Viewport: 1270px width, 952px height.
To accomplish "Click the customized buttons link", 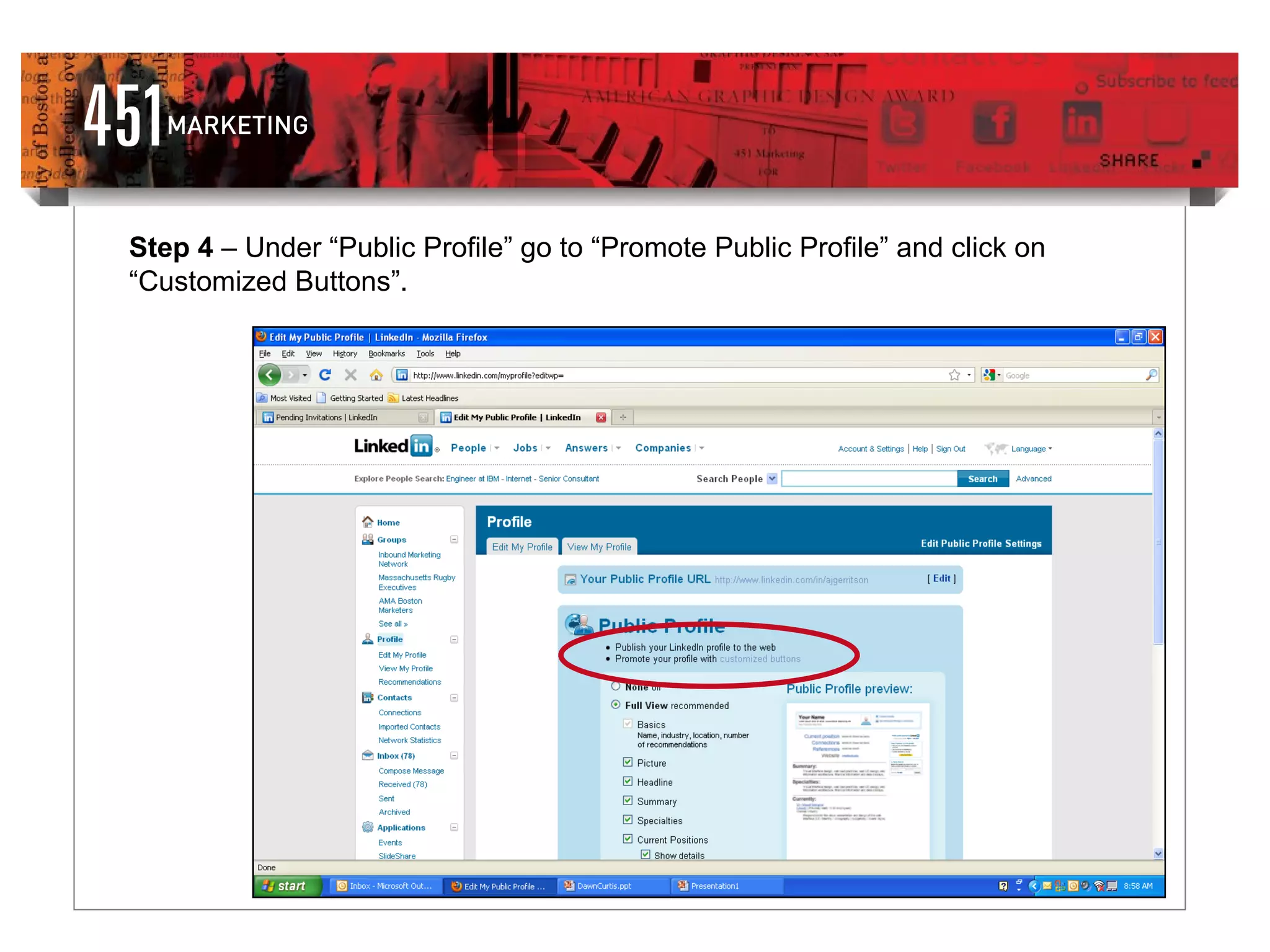I will click(760, 659).
